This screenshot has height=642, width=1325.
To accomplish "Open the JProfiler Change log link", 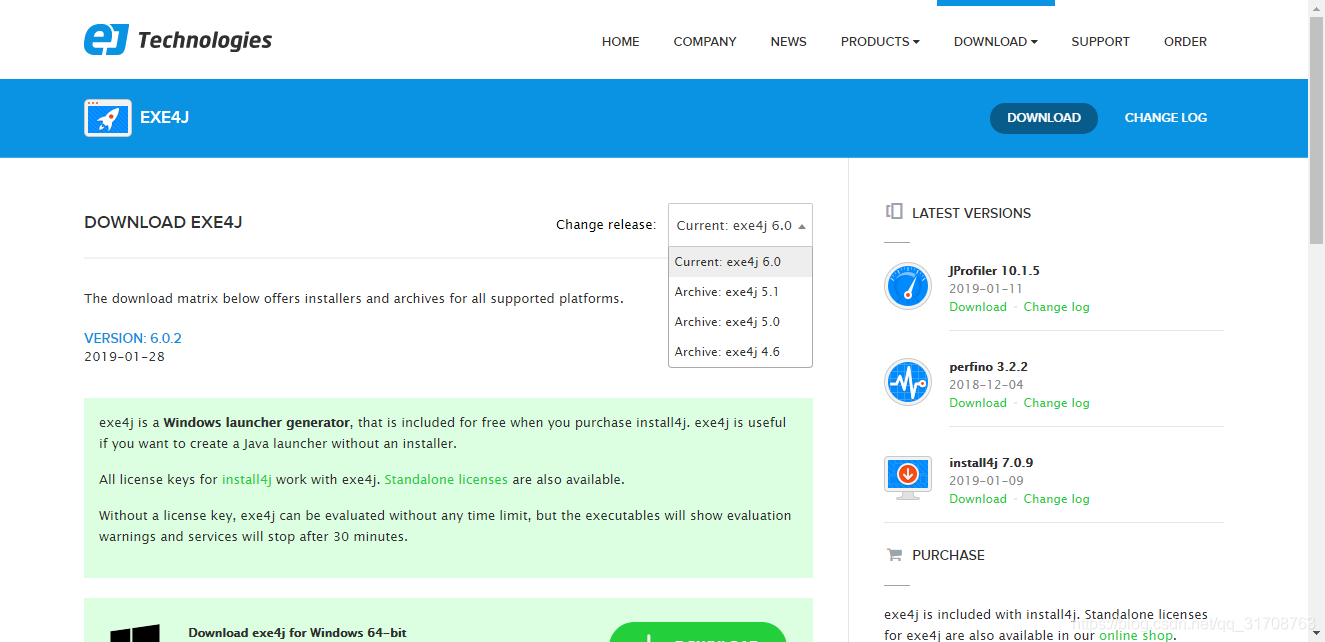I will [x=1057, y=307].
